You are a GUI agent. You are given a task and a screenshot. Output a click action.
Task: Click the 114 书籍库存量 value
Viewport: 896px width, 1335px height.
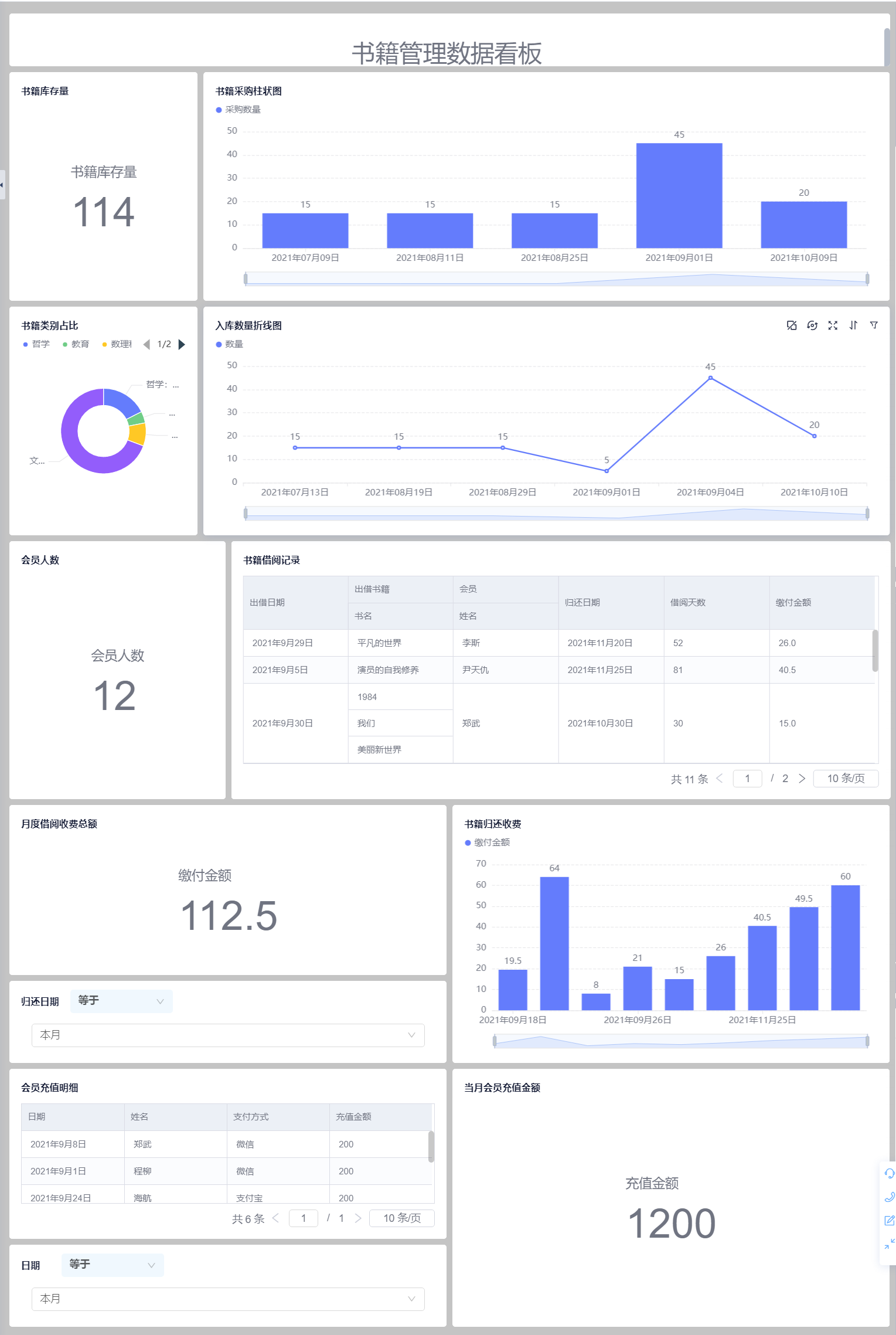(x=104, y=212)
